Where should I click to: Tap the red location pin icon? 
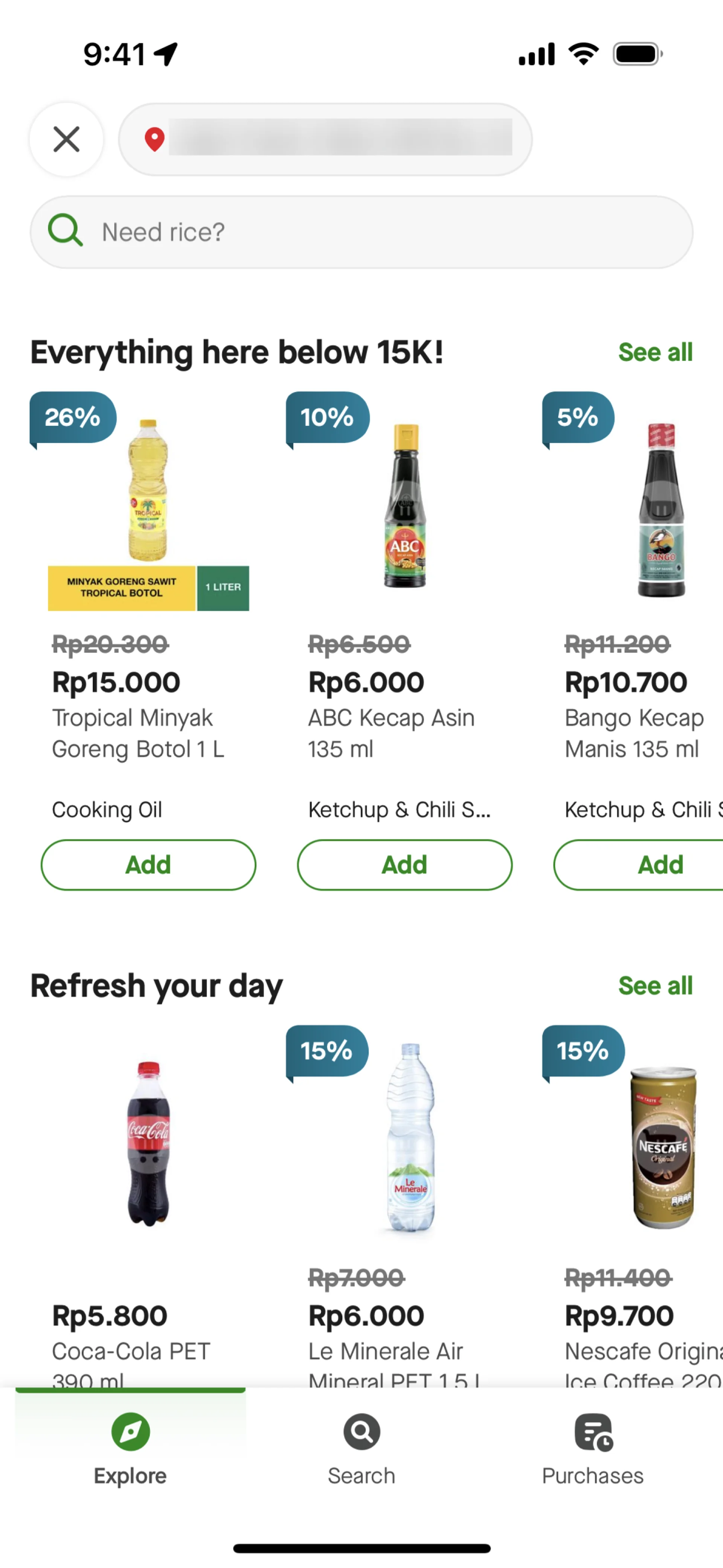pos(155,139)
